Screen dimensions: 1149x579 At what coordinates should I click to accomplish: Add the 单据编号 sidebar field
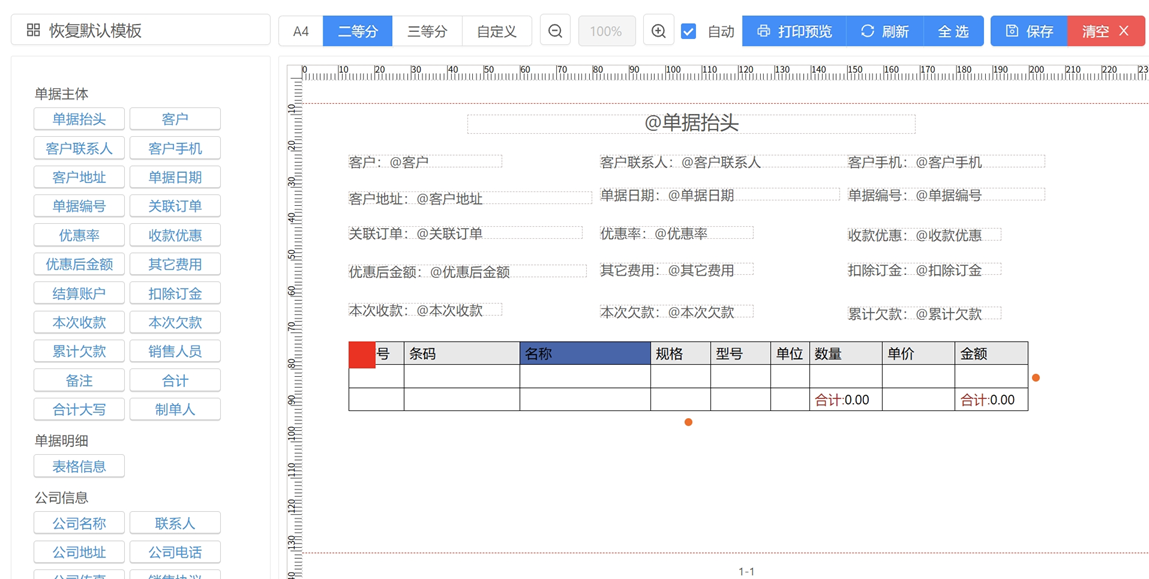point(79,206)
